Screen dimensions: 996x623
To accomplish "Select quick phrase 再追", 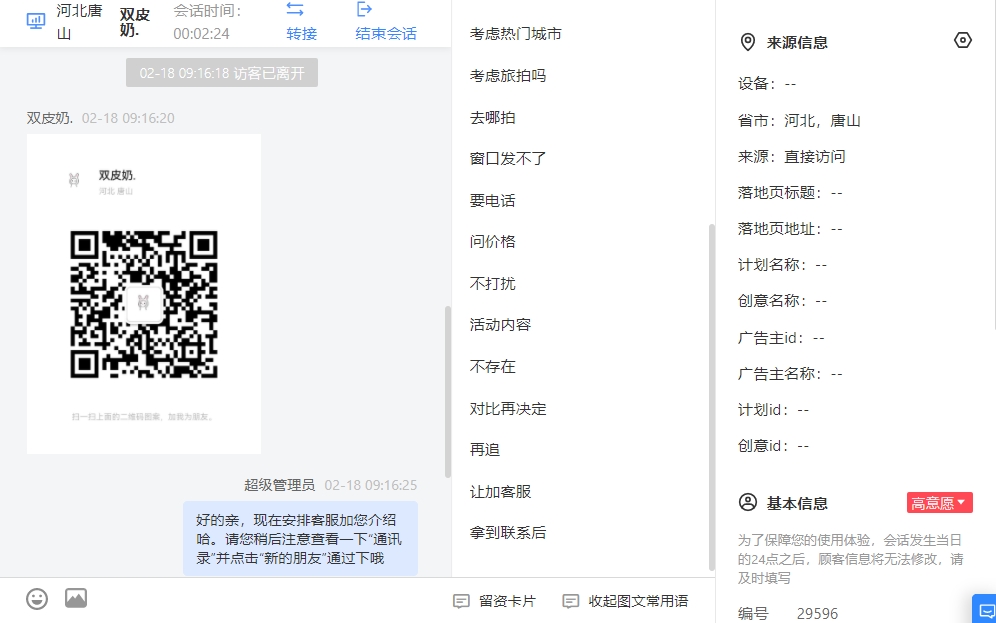I will (485, 450).
